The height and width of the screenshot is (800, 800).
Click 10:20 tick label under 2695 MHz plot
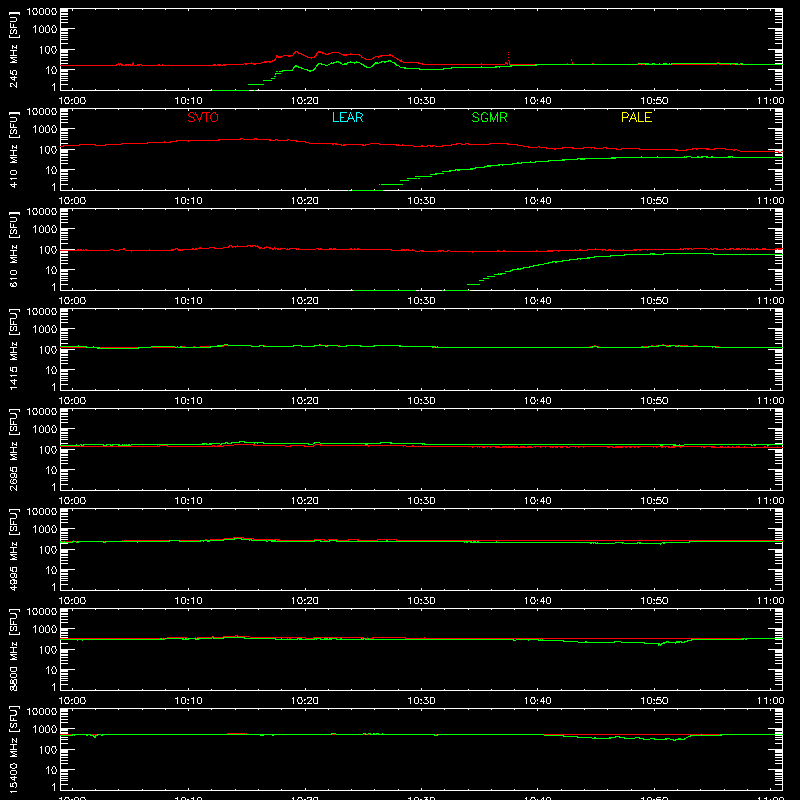click(x=305, y=501)
